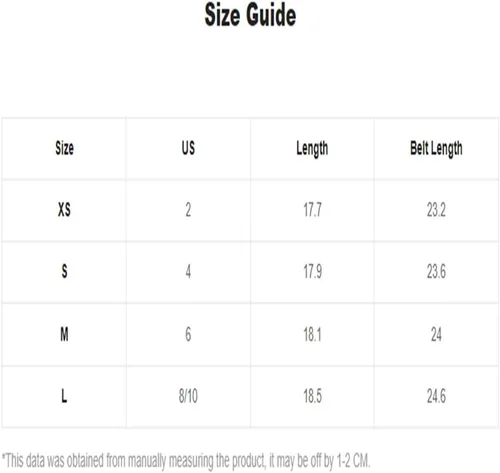The width and height of the screenshot is (500, 473).
Task: Click the 17.9 length value
Action: click(312, 271)
